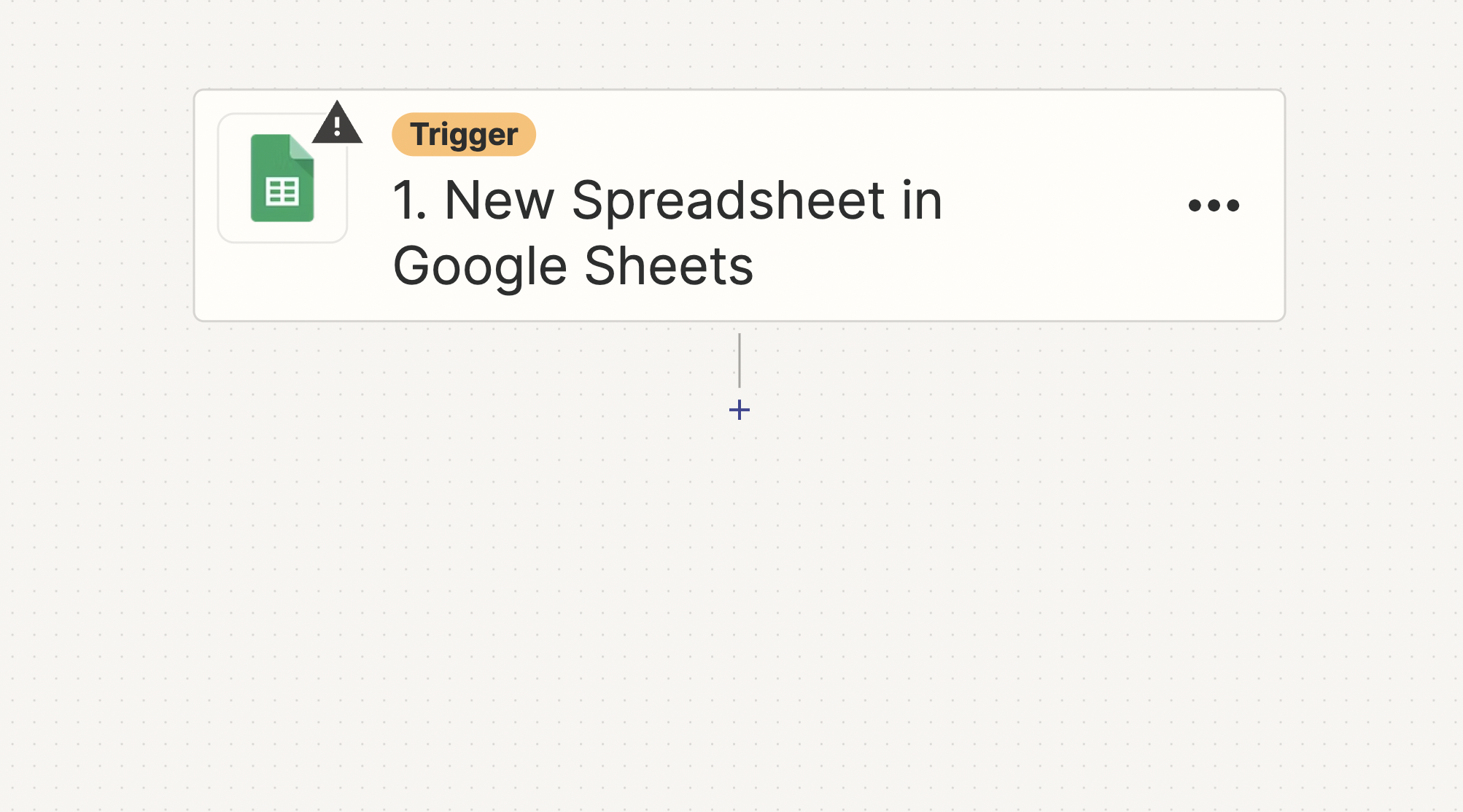Click the word "New" in the step title
The image size is (1463, 812).
(499, 200)
